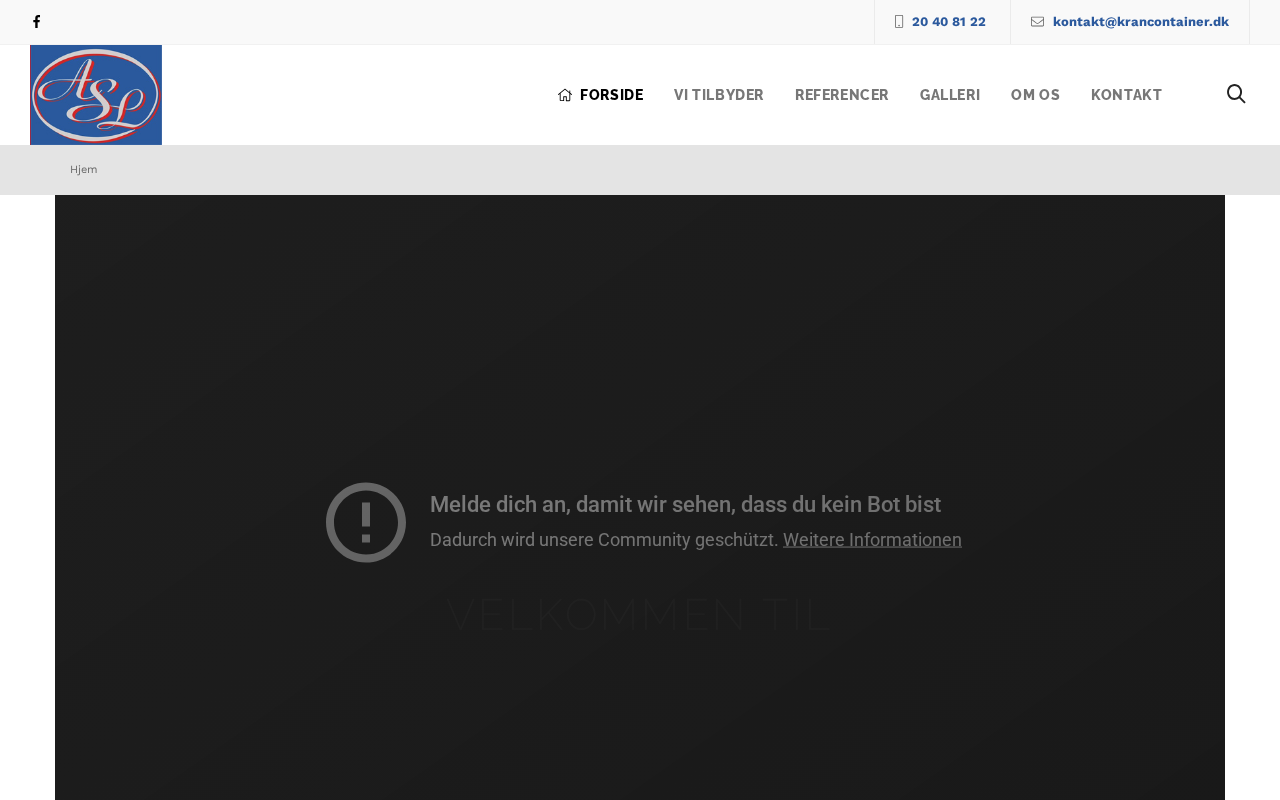Screen dimensions: 1280x800
Task: Go to the Forside menu item
Action: 611,95
